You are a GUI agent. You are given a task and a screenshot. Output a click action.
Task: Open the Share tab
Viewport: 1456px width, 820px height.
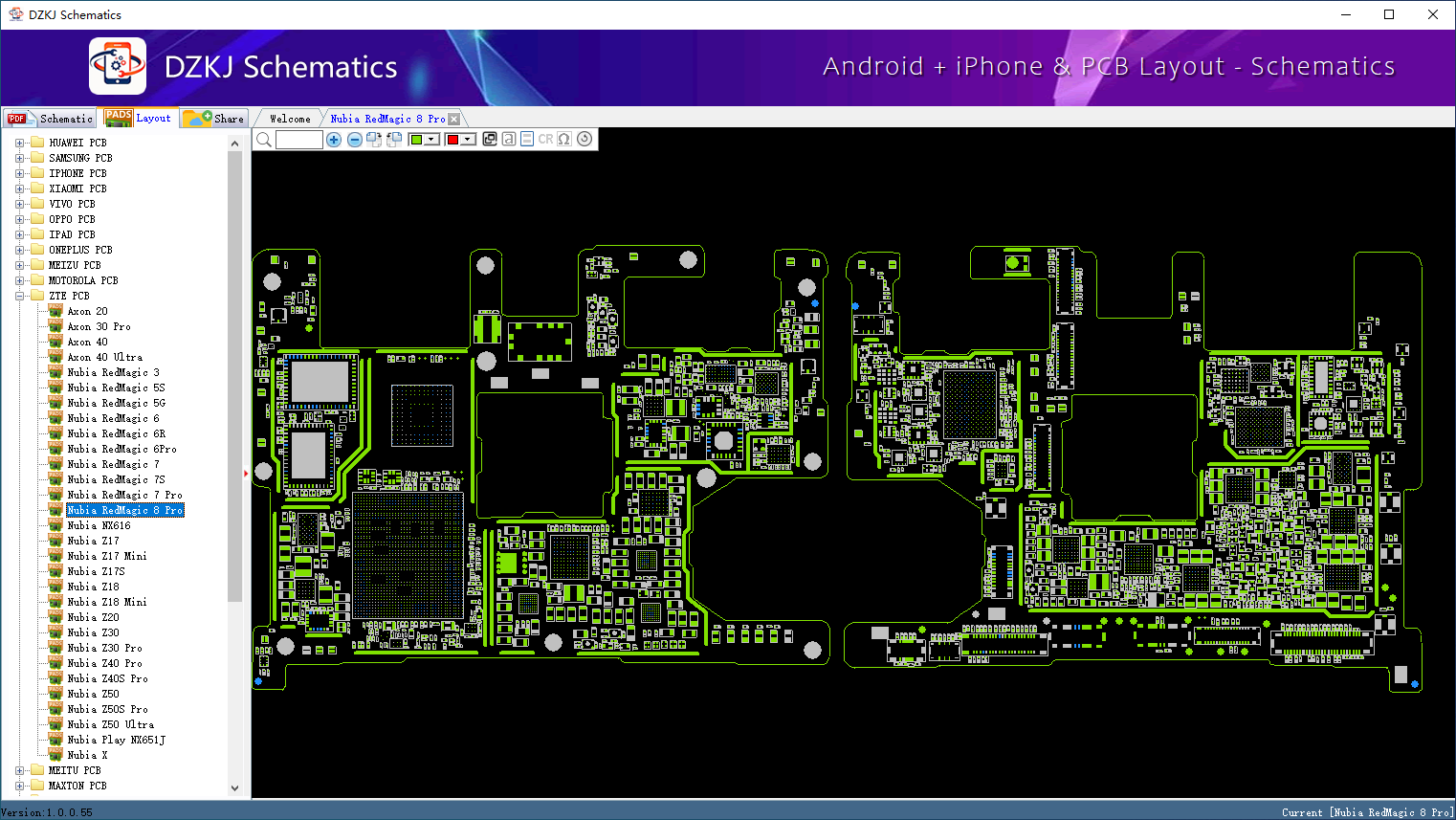click(x=215, y=119)
